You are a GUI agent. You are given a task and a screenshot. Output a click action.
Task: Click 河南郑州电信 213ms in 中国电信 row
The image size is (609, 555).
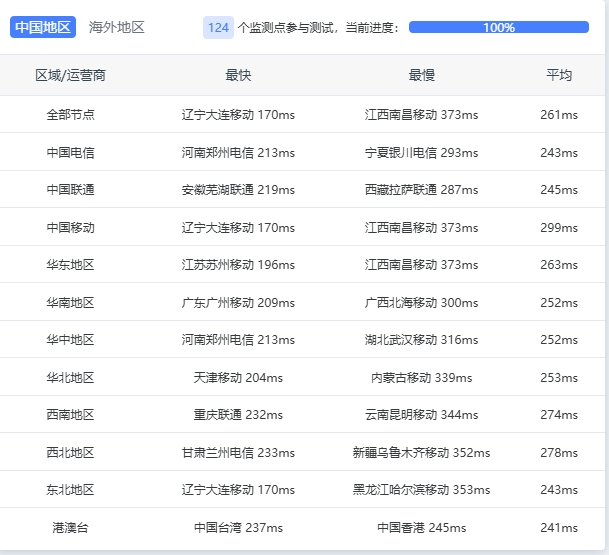point(238,152)
